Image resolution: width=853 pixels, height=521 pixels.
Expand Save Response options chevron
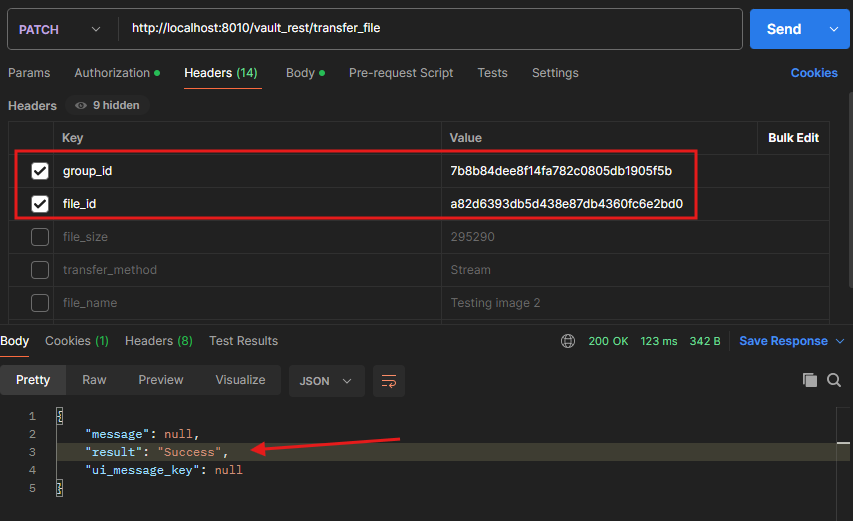pyautogui.click(x=840, y=341)
